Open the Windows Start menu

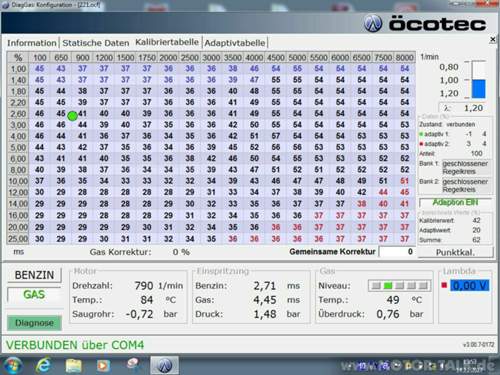point(13,365)
